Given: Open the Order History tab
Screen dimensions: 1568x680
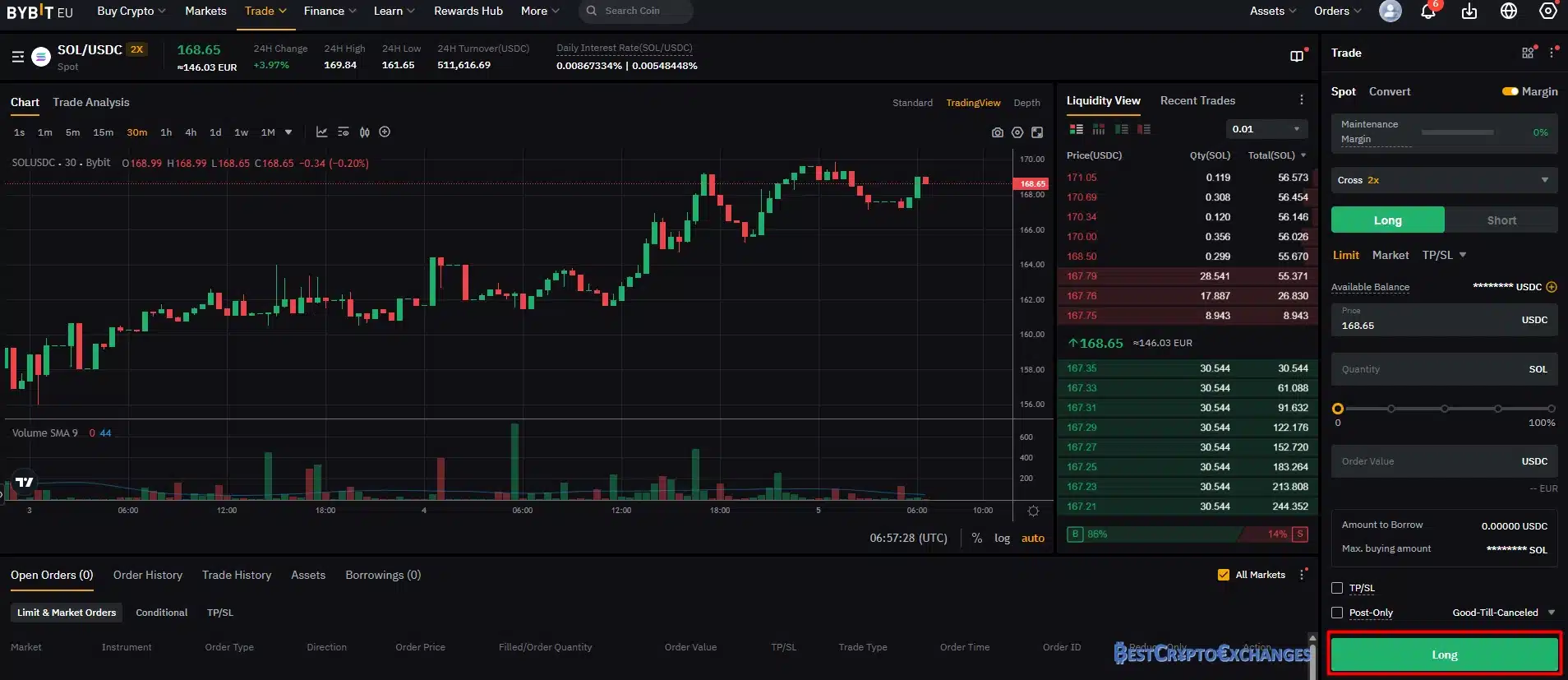Looking at the screenshot, I should pos(148,575).
